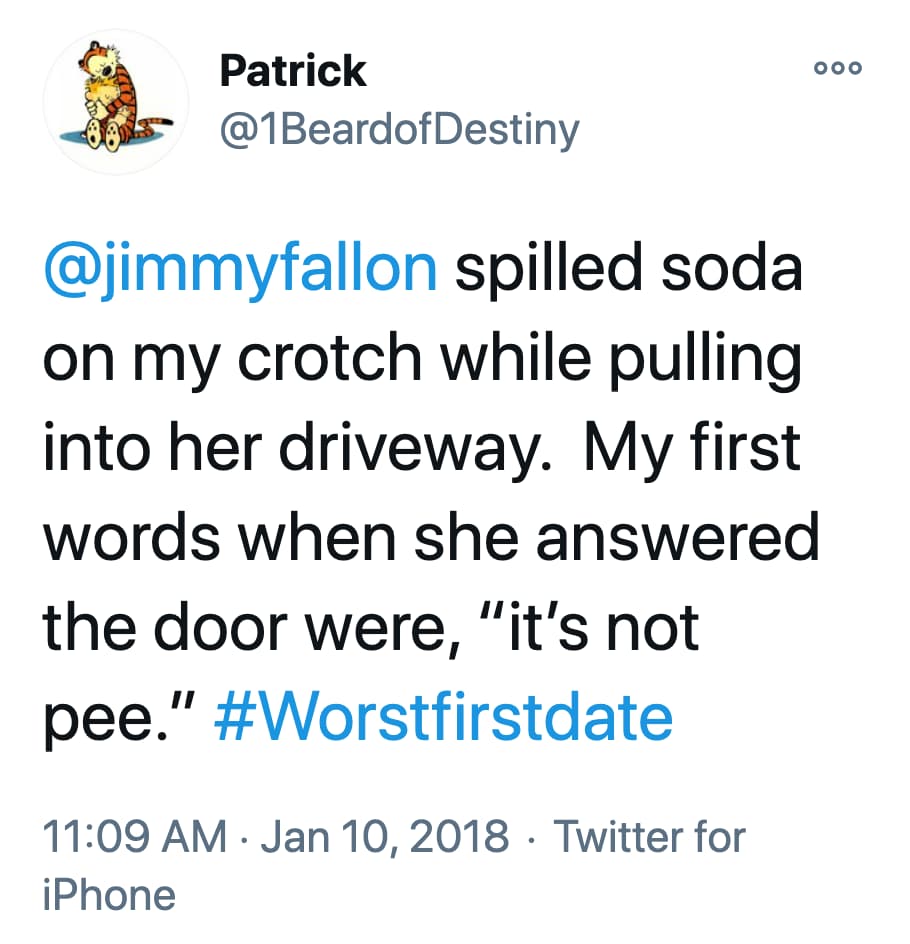Click the 11:09 AM timestamp
Viewport: 910px width, 944px height.
[x=135, y=836]
